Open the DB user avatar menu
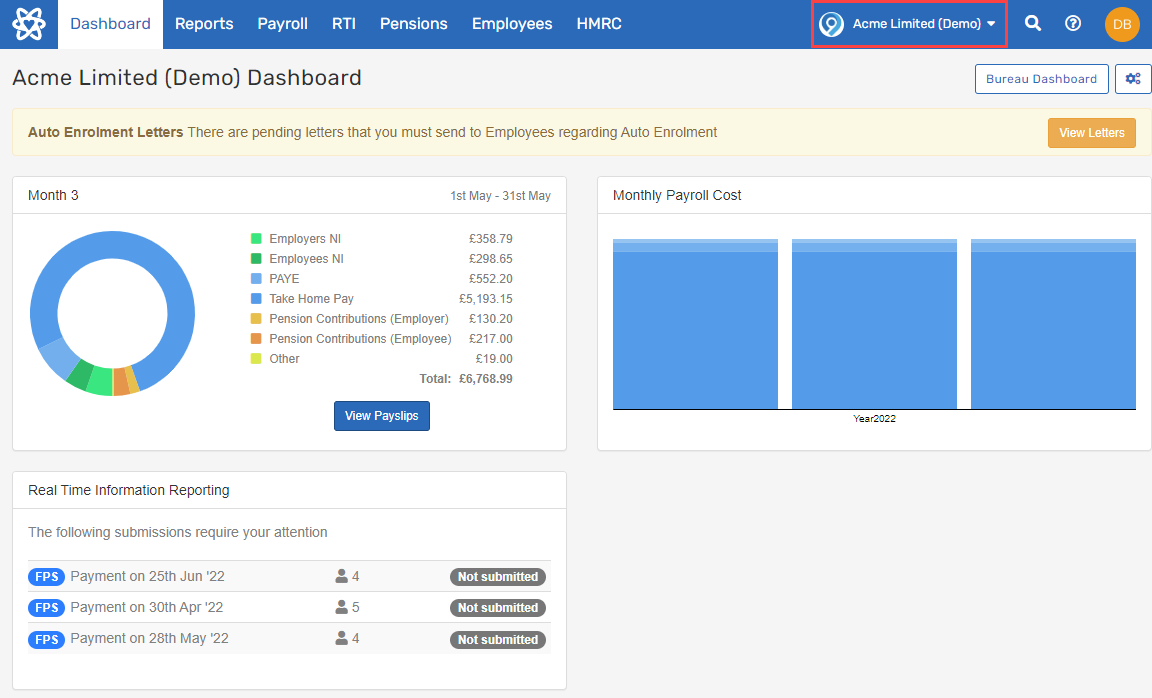 pyautogui.click(x=1122, y=24)
